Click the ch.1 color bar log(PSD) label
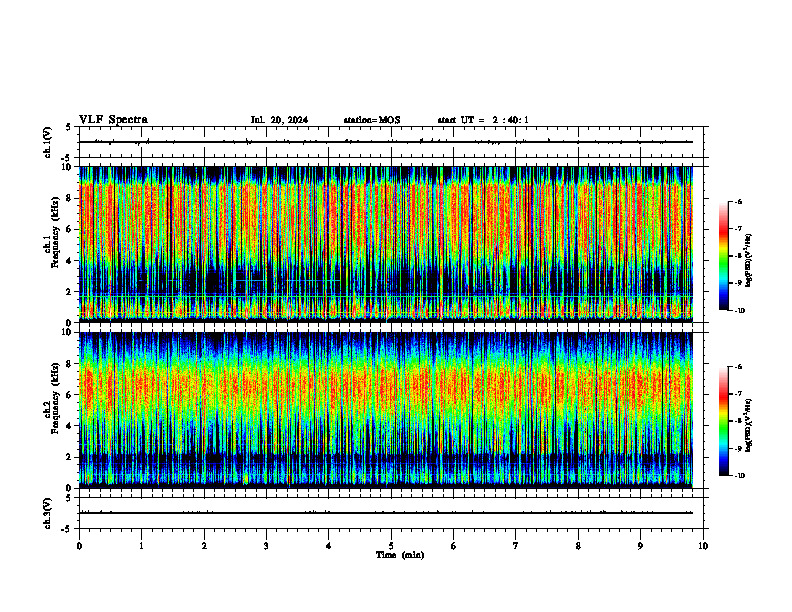The height and width of the screenshot is (612, 792). [x=749, y=261]
